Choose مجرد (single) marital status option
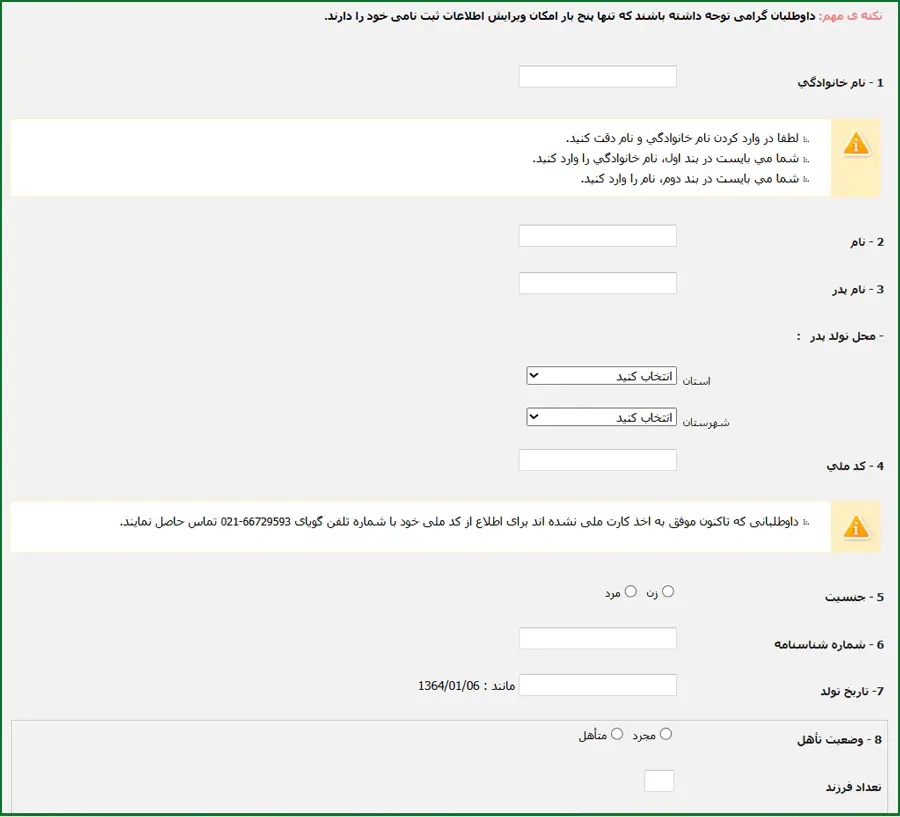Screen dimensions: 900x817 [x=666, y=734]
